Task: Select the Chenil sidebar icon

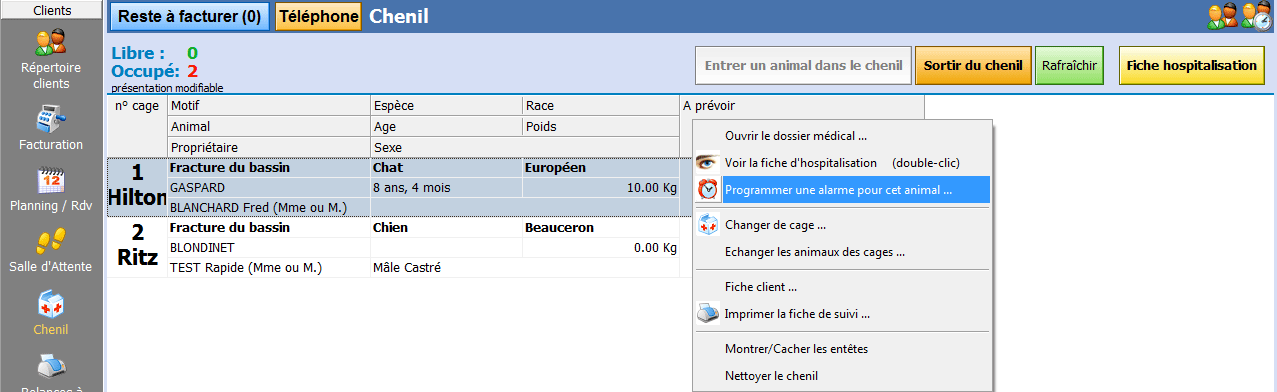Action: pos(51,304)
